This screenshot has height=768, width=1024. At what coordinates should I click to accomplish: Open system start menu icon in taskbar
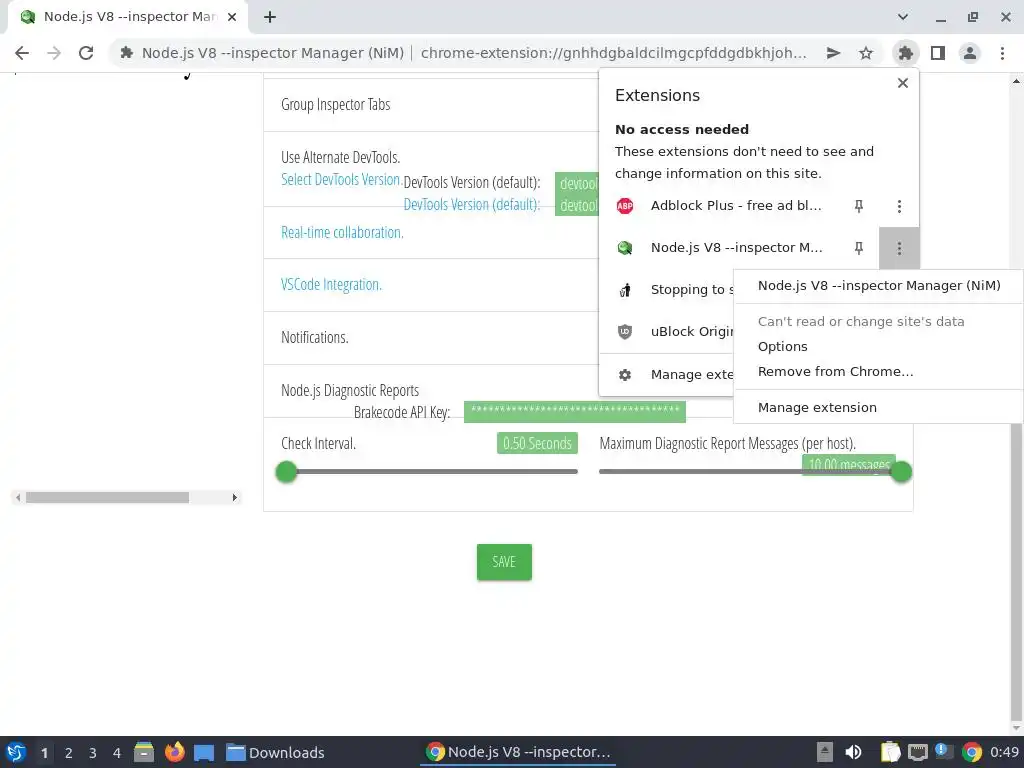16,752
